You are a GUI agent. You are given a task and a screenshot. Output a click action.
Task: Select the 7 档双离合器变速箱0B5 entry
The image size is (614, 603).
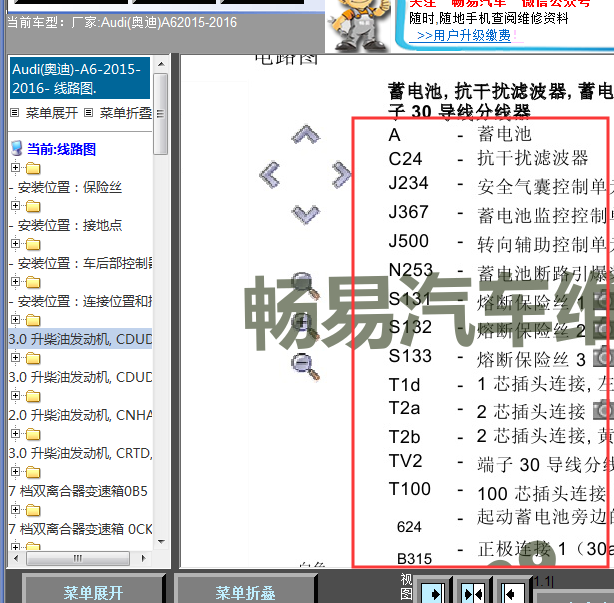tap(78, 491)
